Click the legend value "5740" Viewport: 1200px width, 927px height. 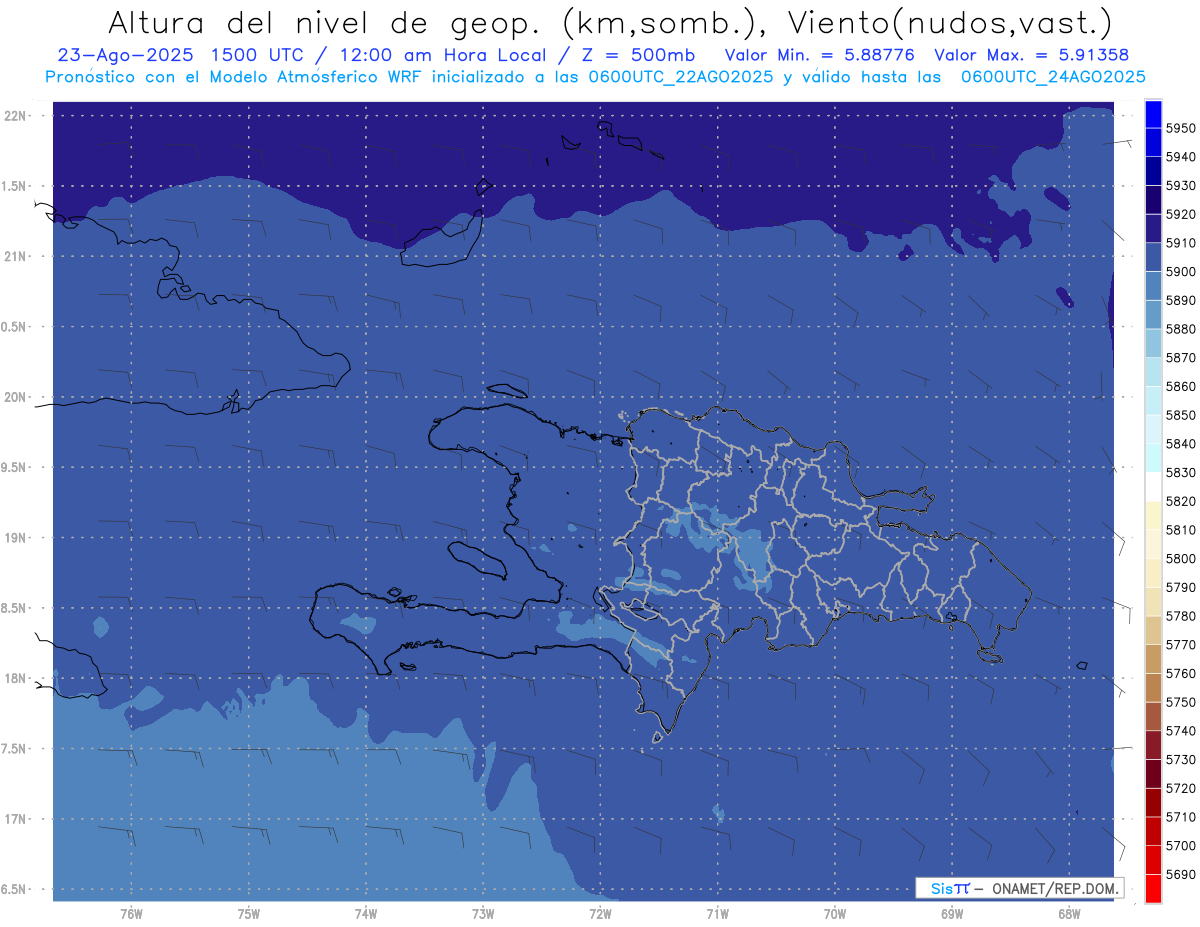click(x=1181, y=731)
